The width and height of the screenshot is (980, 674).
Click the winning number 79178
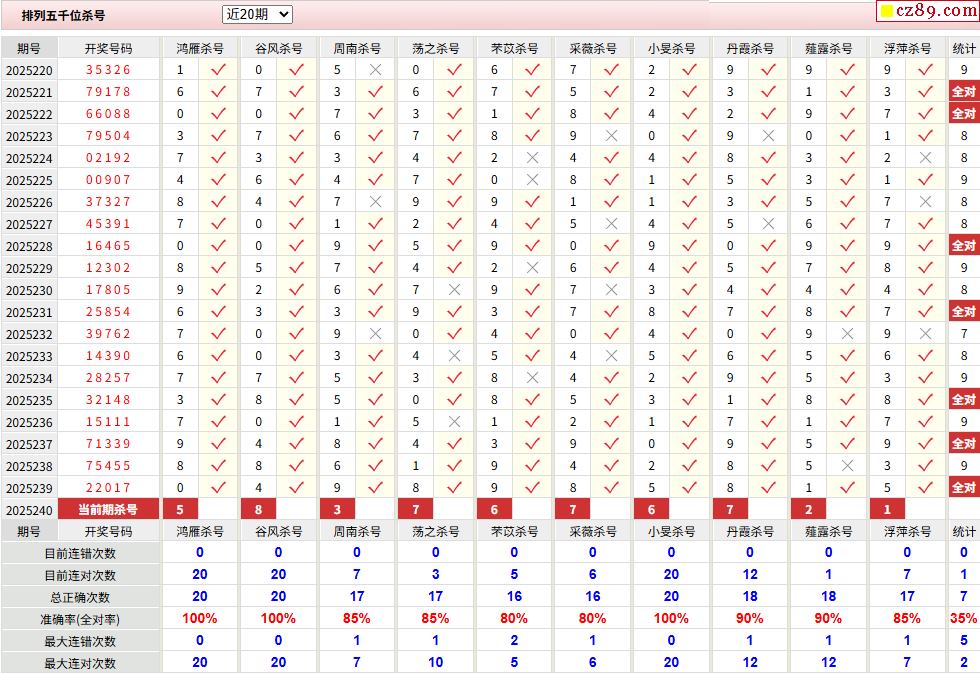click(108, 92)
